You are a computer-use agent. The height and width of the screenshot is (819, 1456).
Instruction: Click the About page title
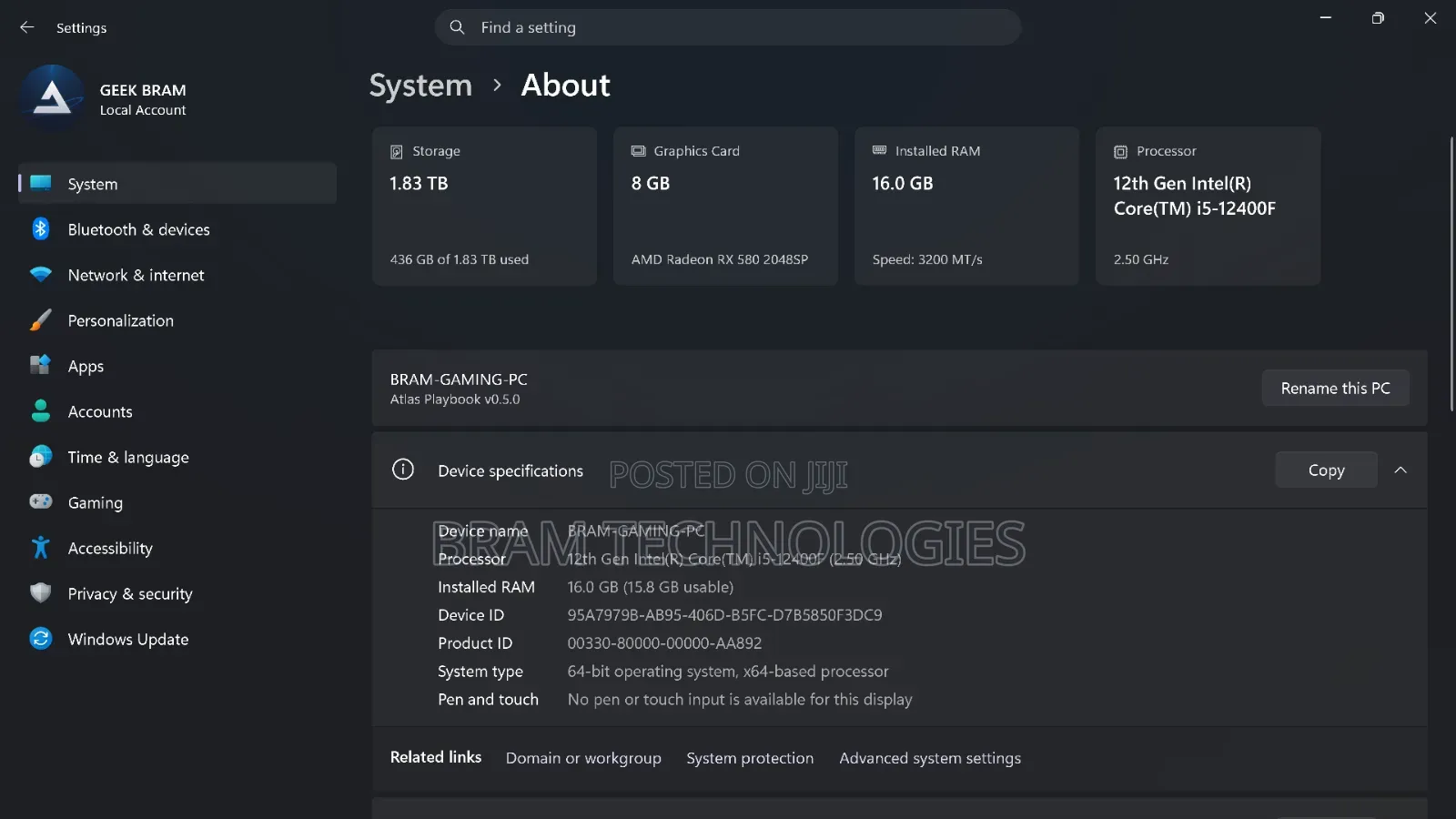(565, 86)
